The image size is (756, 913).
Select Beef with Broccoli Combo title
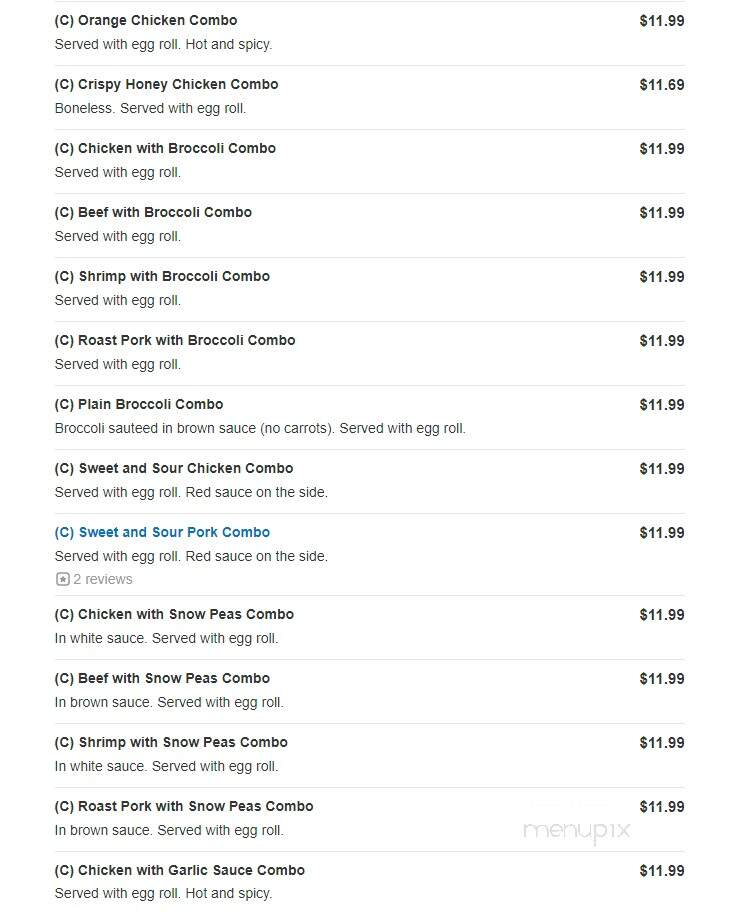pos(153,213)
